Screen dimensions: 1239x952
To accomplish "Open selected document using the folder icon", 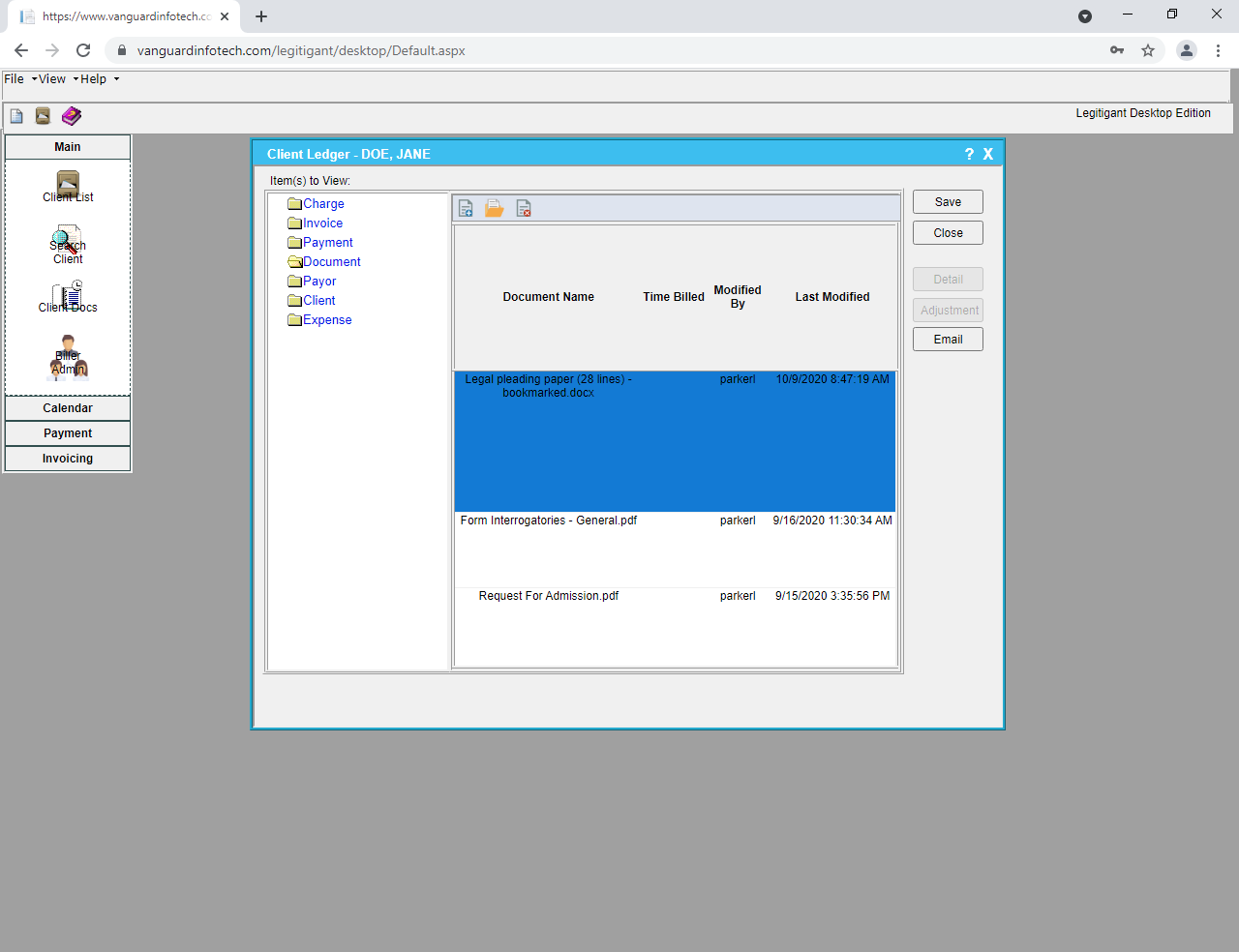I will 495,208.
